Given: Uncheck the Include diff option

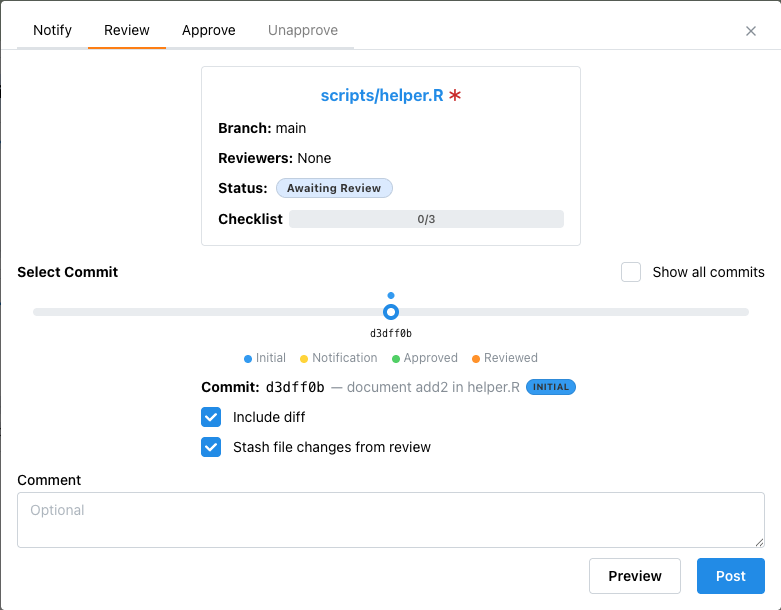Looking at the screenshot, I should pyautogui.click(x=211, y=417).
